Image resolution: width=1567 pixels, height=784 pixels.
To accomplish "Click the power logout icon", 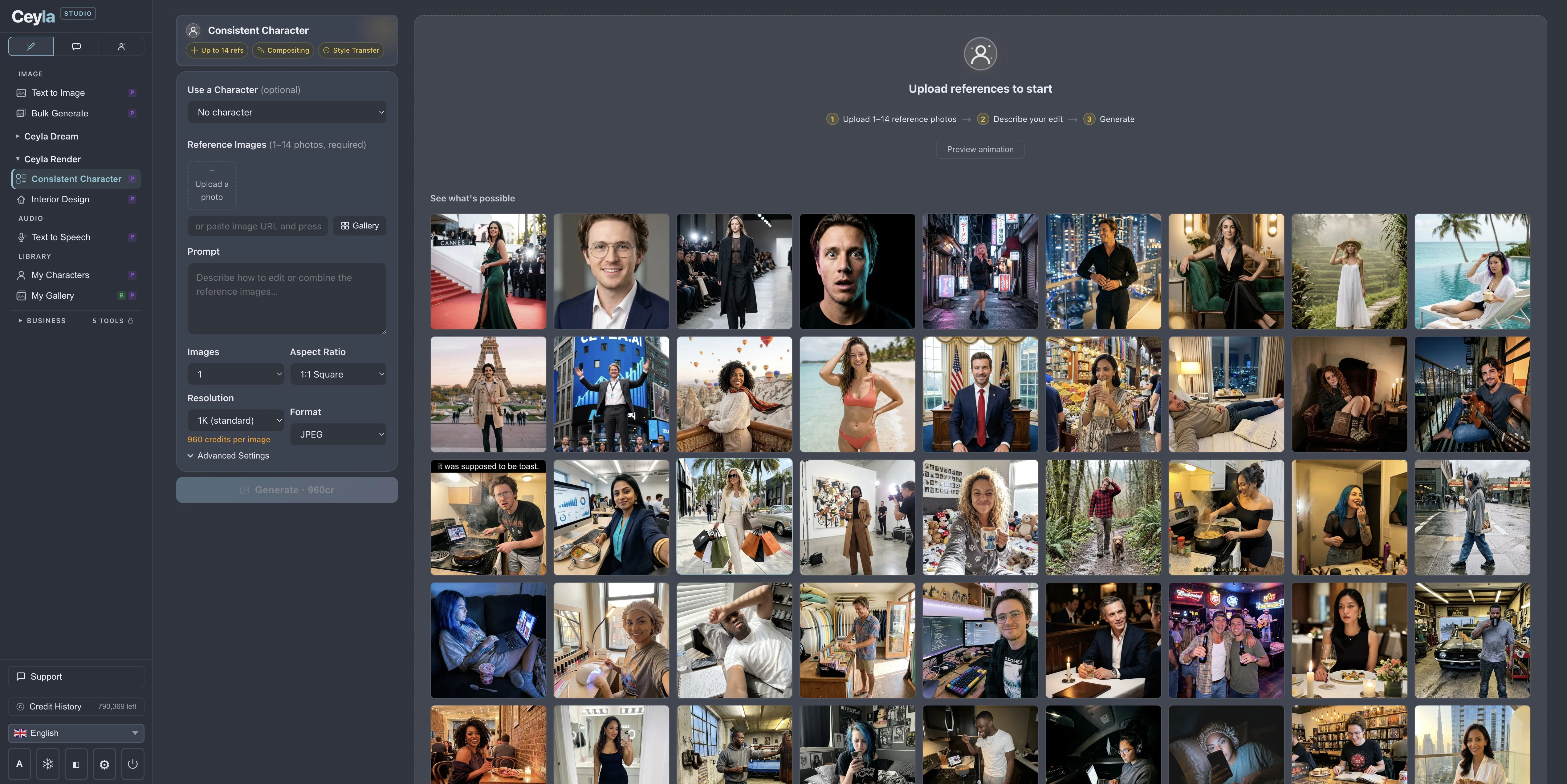I will pyautogui.click(x=132, y=764).
